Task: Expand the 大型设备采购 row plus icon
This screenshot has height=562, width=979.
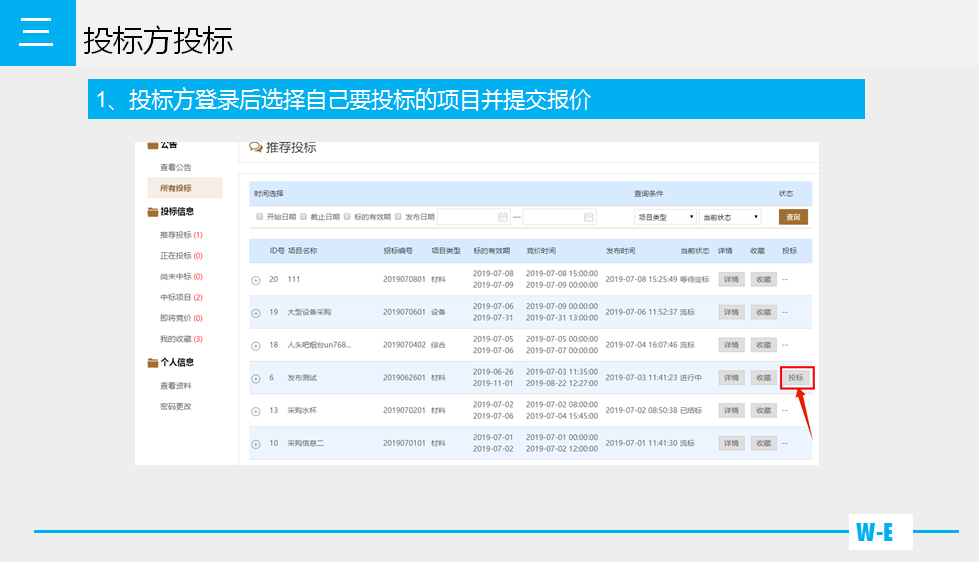Action: point(256,313)
